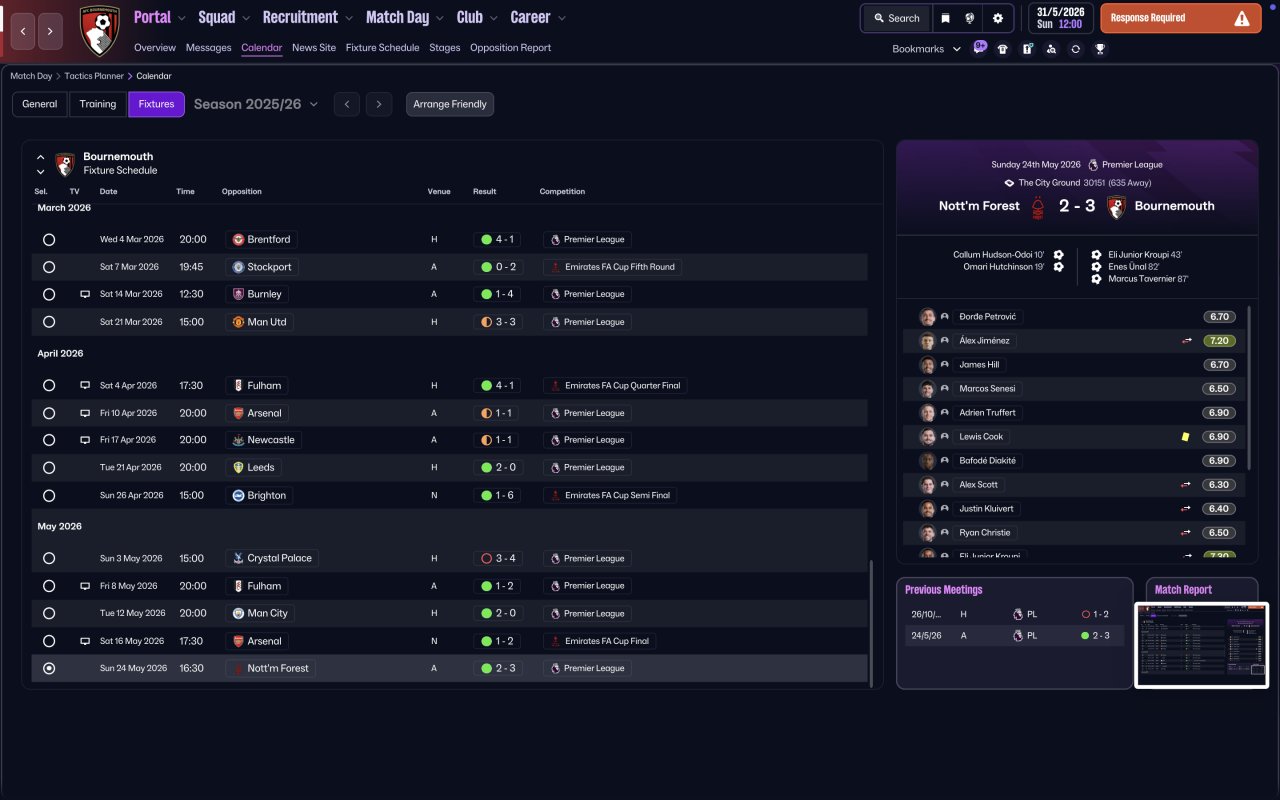
Task: Click the scouting magnifier person shortcut icon
Action: [1051, 49]
